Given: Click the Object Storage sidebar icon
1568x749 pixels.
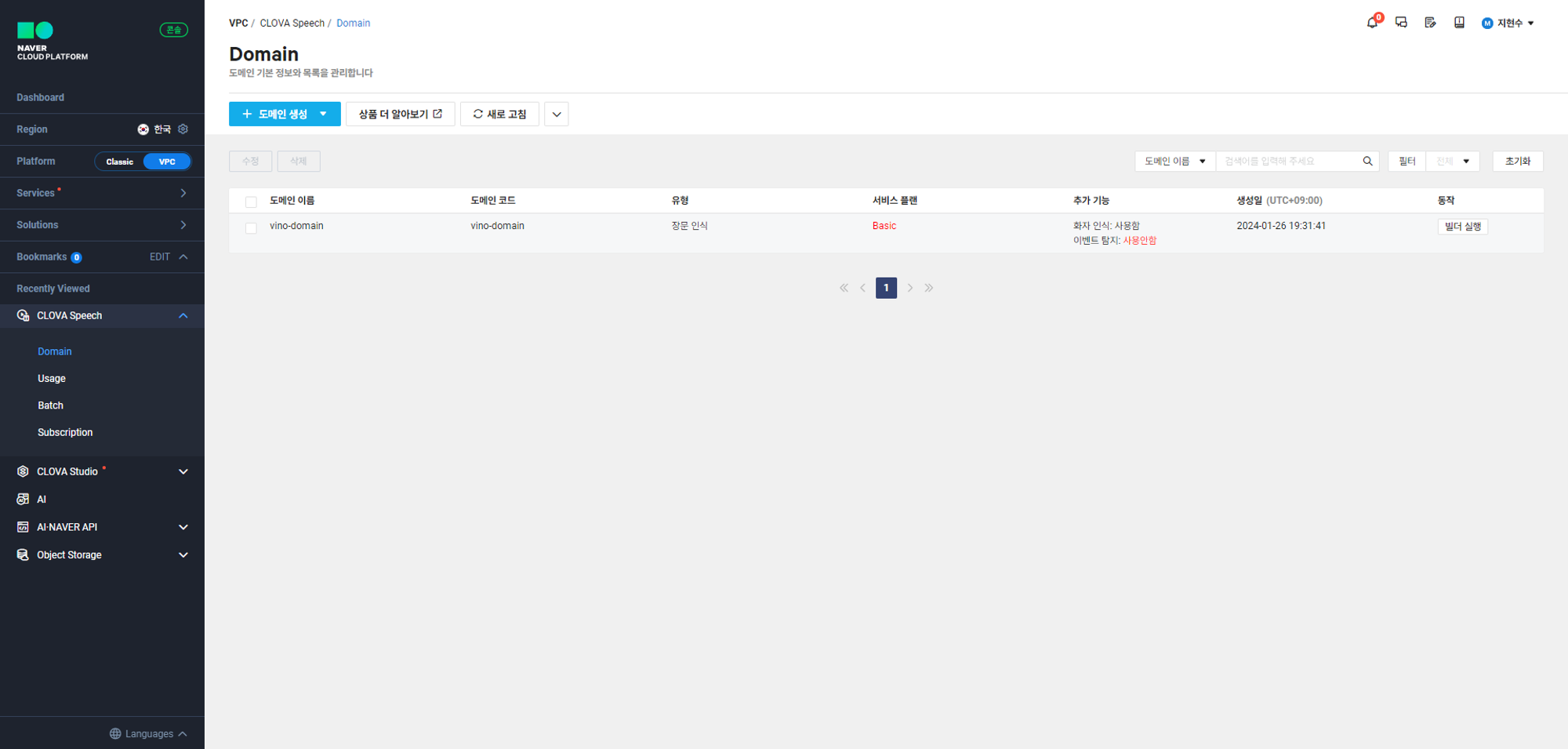Looking at the screenshot, I should pos(23,554).
